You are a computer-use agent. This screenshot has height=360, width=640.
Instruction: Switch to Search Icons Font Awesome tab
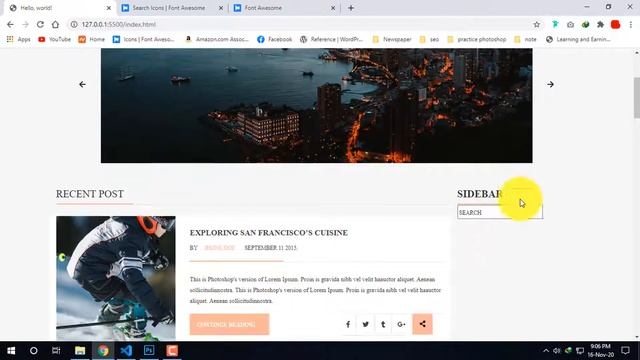tap(169, 8)
